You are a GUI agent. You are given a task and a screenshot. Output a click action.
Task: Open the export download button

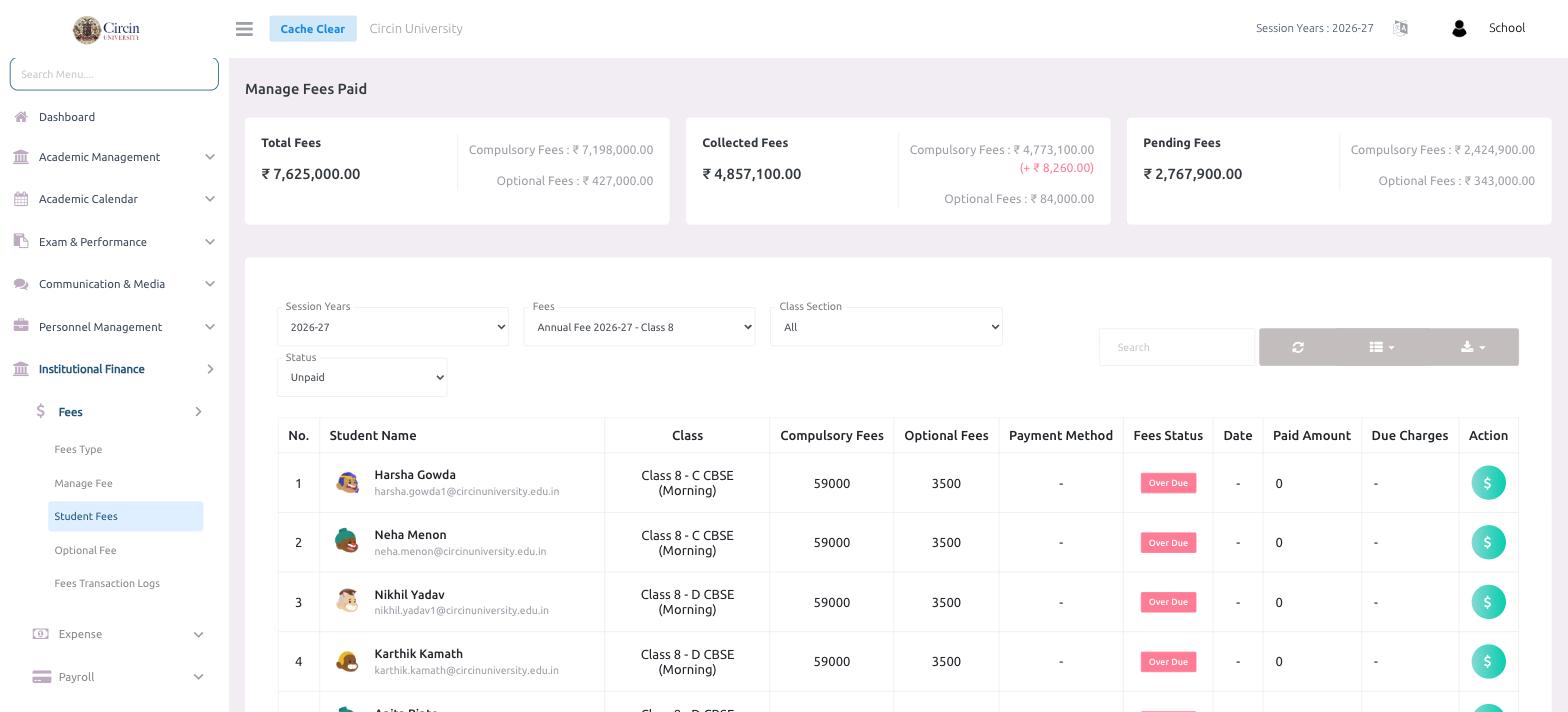click(1473, 347)
